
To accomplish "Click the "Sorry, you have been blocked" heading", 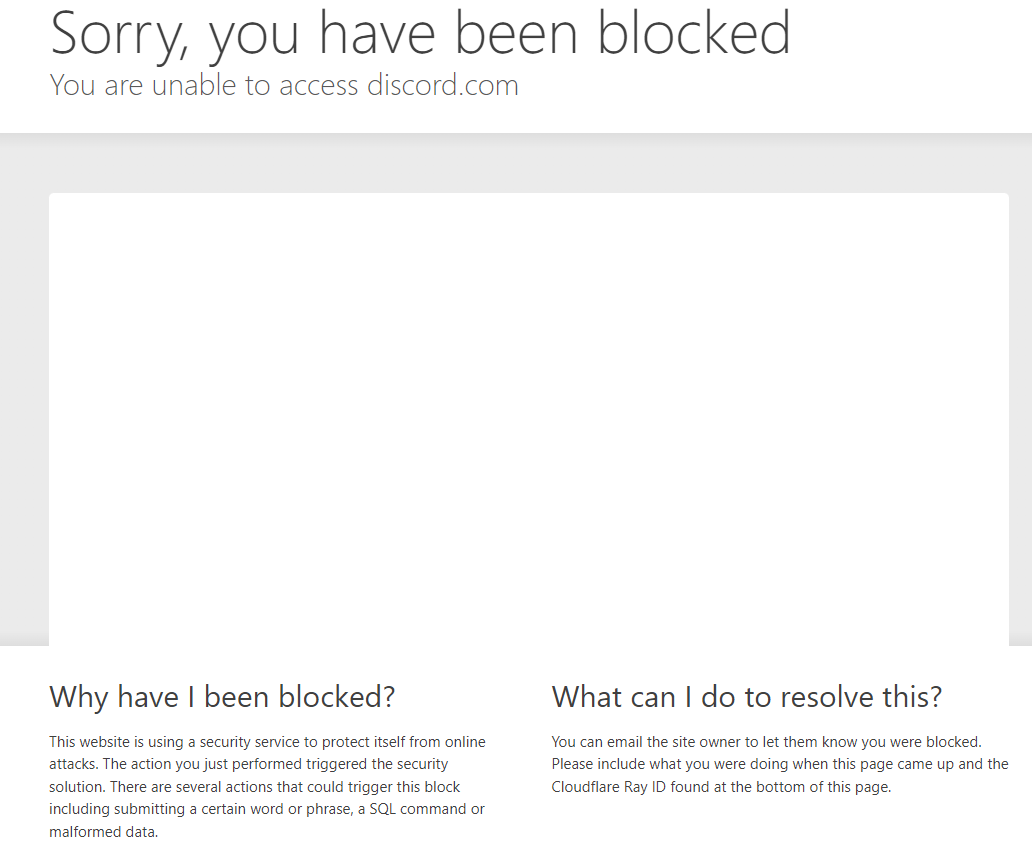I will [x=420, y=34].
